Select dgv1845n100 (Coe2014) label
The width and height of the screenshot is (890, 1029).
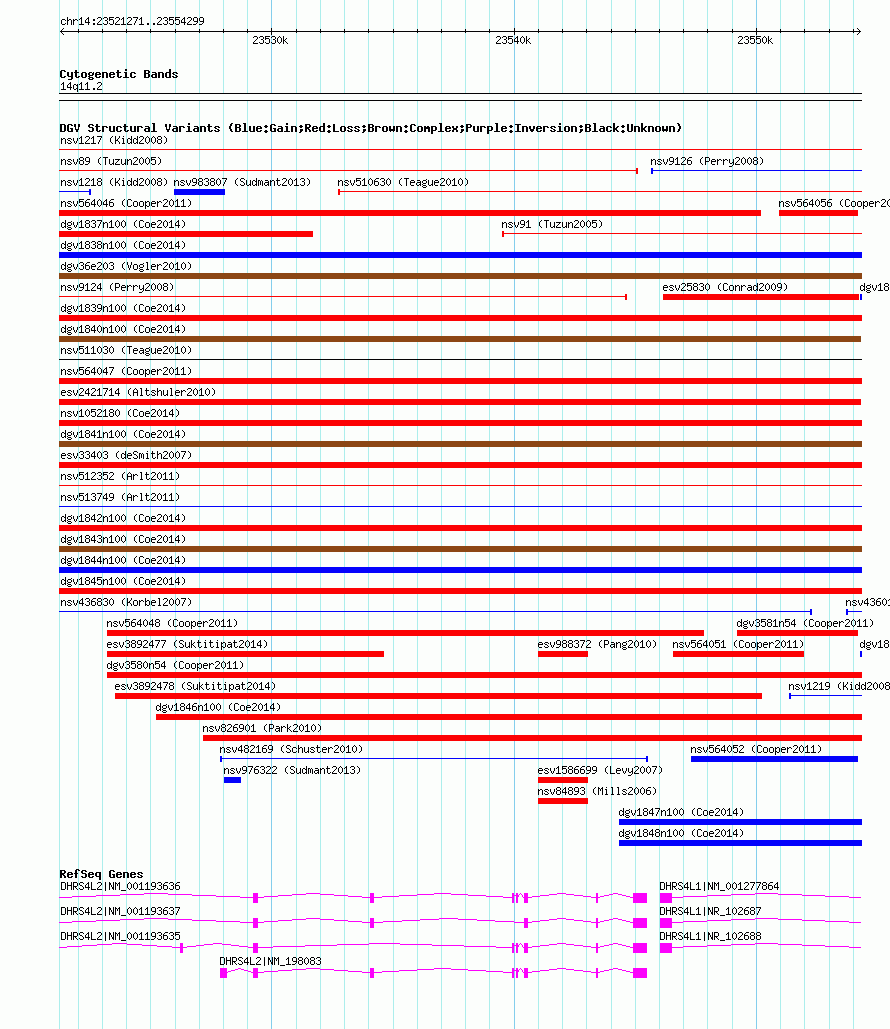coord(123,581)
